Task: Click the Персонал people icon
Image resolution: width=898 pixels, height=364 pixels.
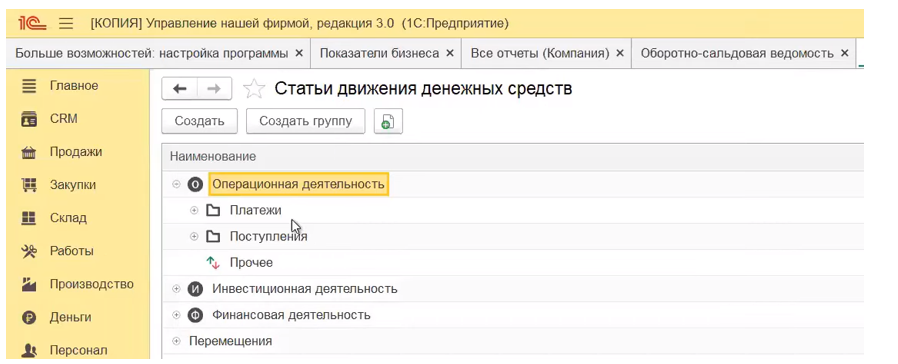Action: coord(29,350)
